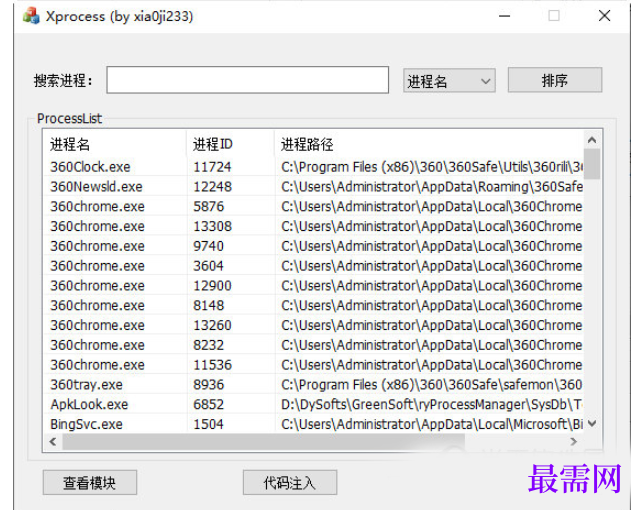Select the 360Newsld.exe process row
The height and width of the screenshot is (510, 640).
click(x=313, y=186)
